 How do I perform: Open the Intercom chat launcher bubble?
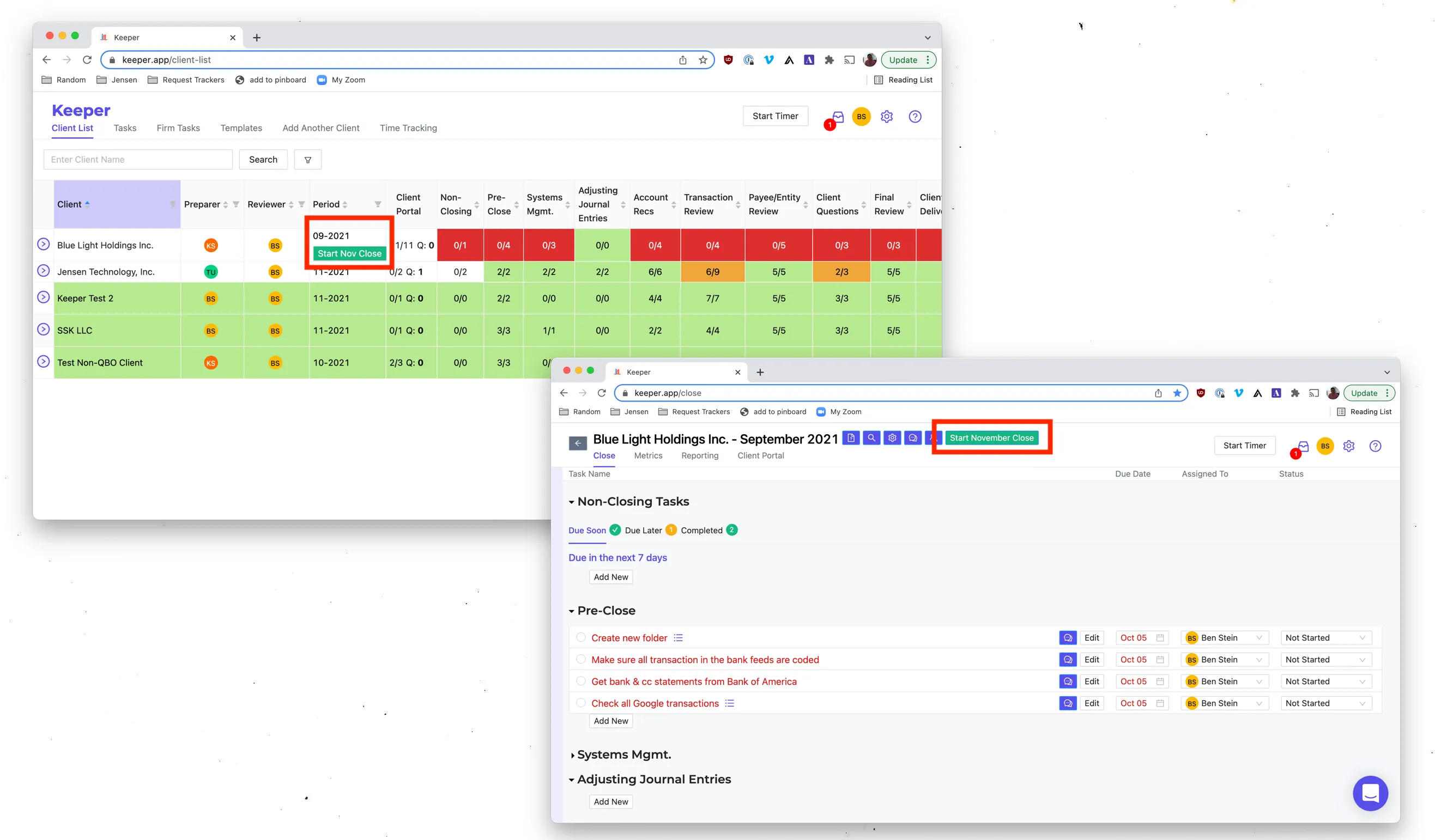(x=1370, y=793)
